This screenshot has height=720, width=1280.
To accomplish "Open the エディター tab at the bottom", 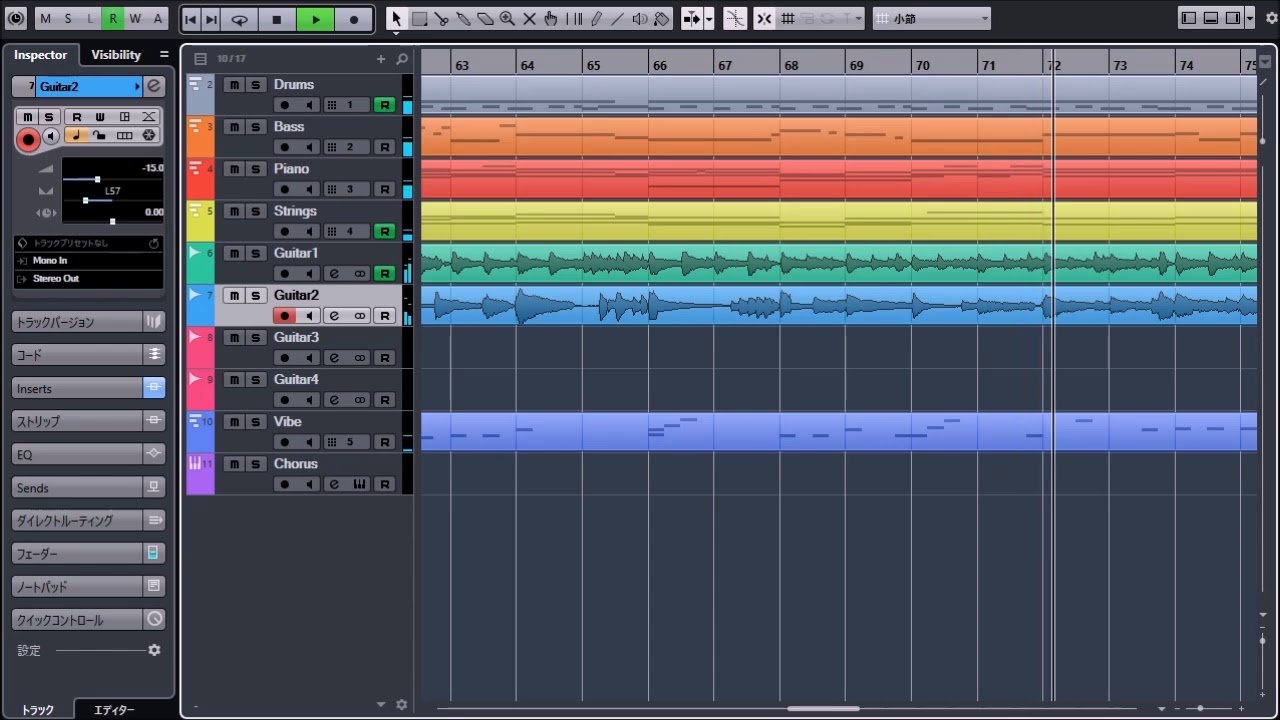I will click(114, 710).
